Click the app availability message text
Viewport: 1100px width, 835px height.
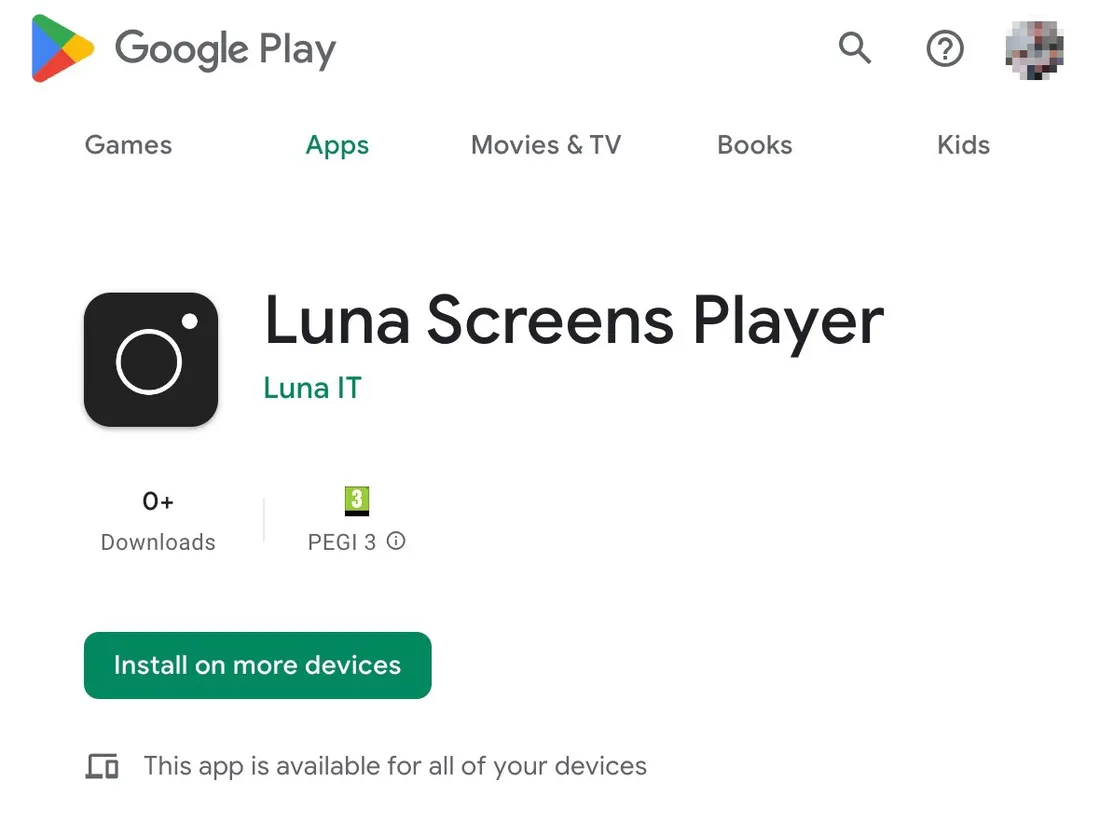click(x=395, y=766)
